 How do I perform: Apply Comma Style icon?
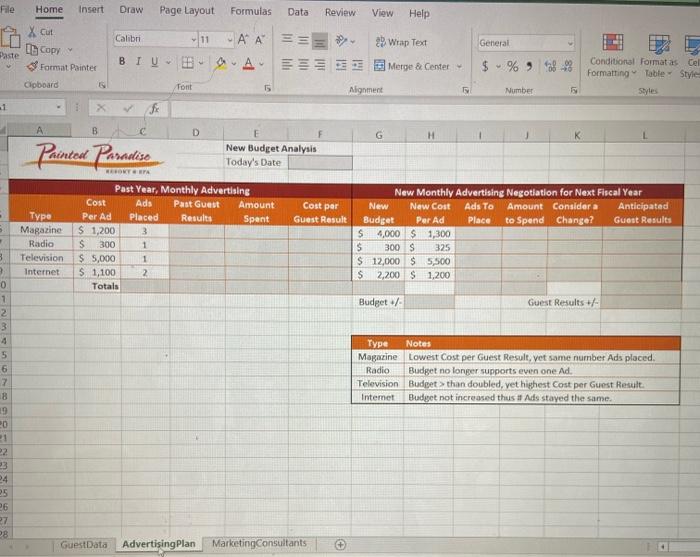[x=529, y=67]
